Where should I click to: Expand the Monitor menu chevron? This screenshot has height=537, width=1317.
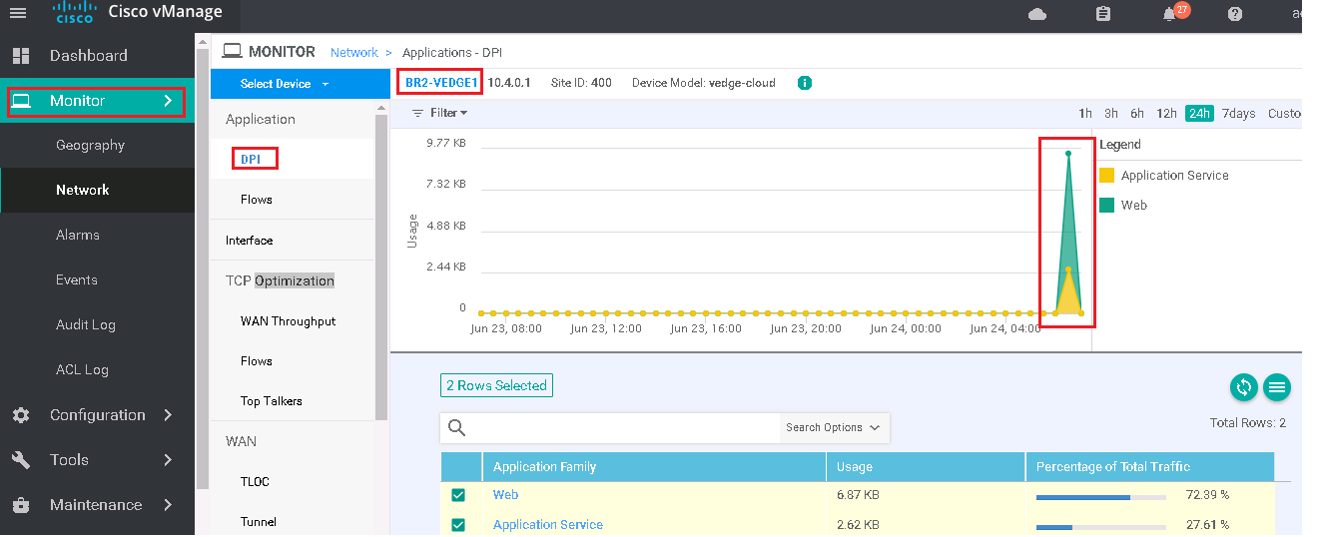point(168,101)
